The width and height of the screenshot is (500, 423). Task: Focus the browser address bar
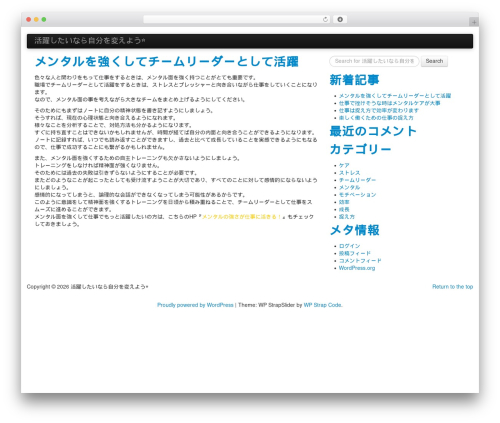pyautogui.click(x=237, y=20)
